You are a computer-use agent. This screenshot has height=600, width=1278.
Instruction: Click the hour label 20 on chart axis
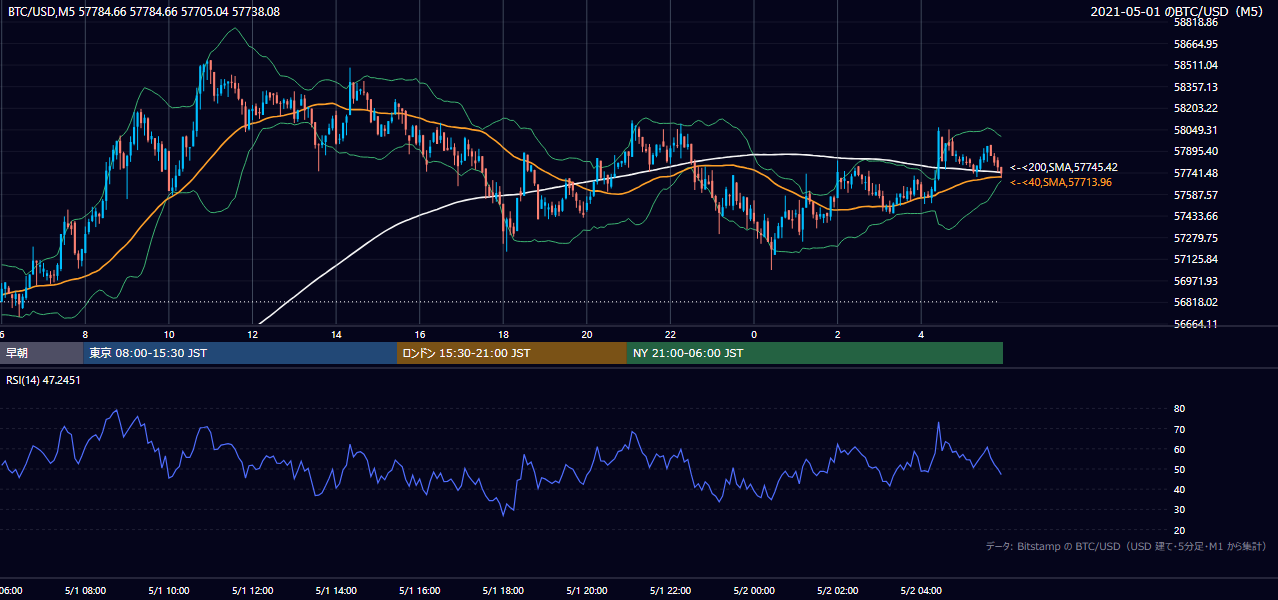[x=587, y=334]
